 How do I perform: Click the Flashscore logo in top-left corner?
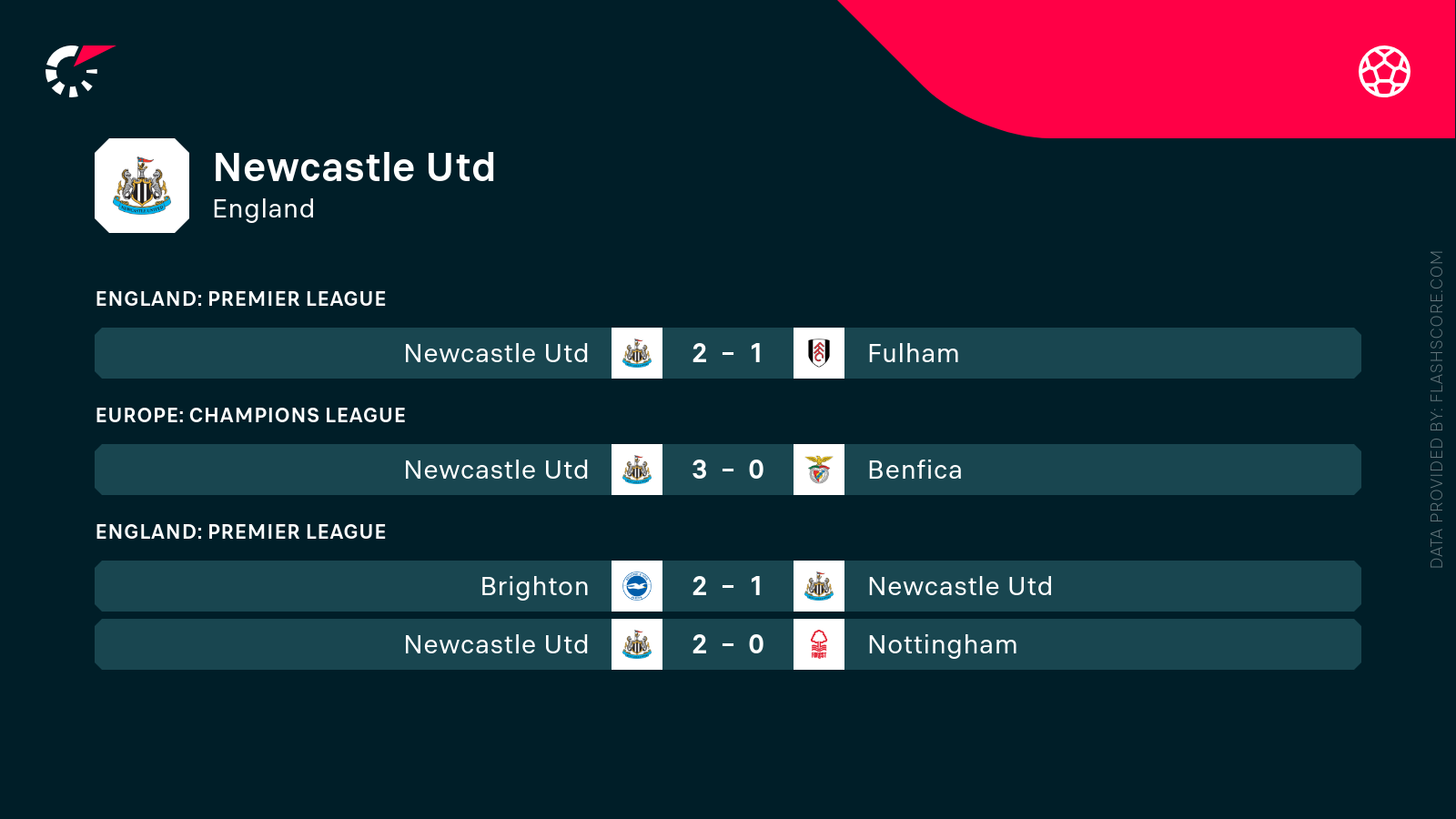click(x=77, y=70)
